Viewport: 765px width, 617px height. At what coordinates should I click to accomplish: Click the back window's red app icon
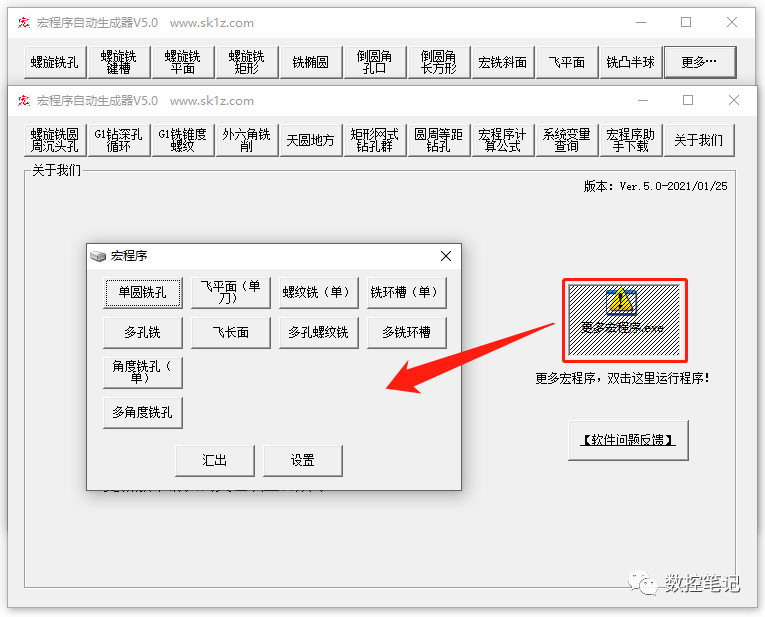(x=24, y=23)
